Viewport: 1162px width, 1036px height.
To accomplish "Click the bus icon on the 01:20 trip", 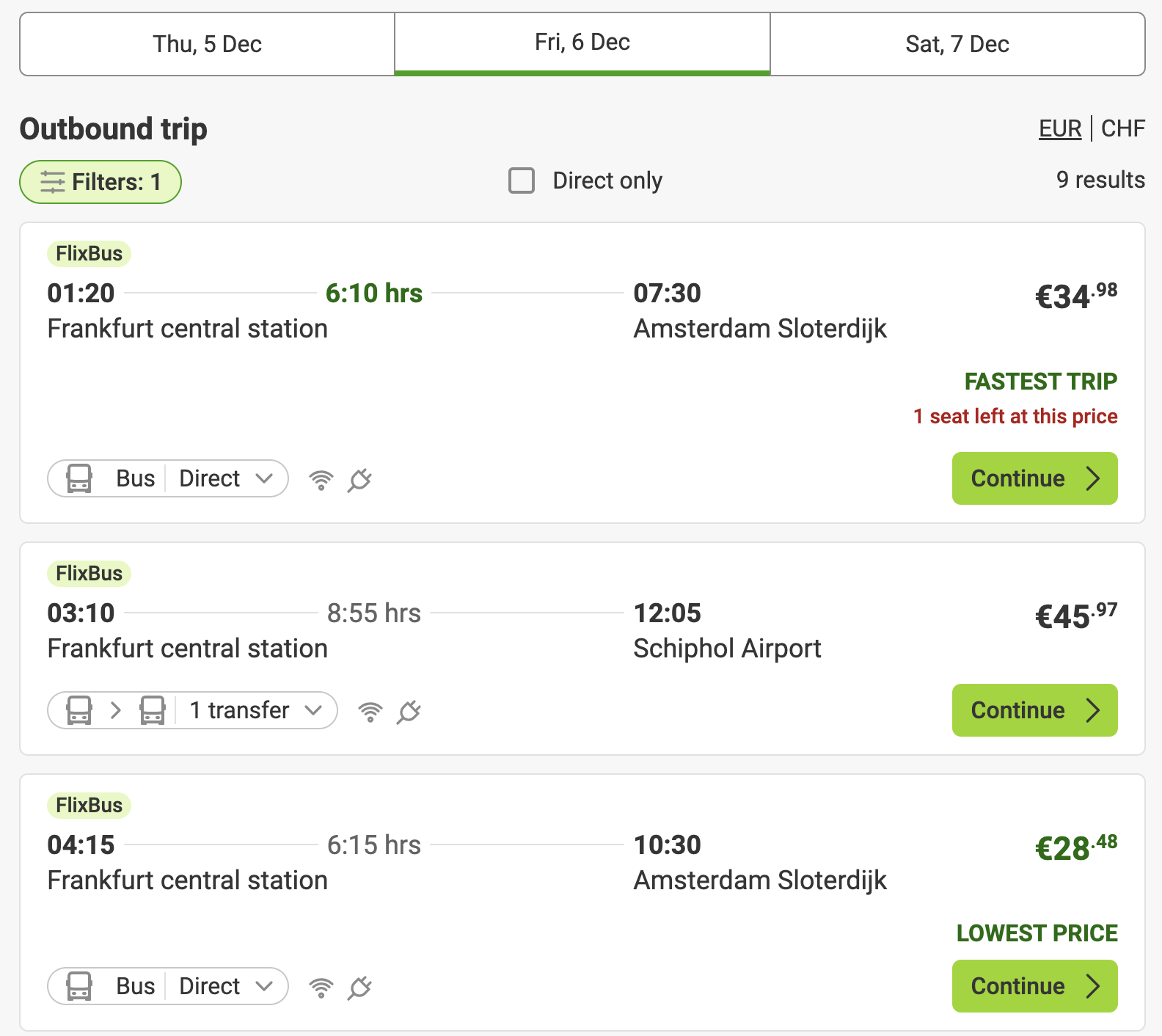I will (79, 479).
